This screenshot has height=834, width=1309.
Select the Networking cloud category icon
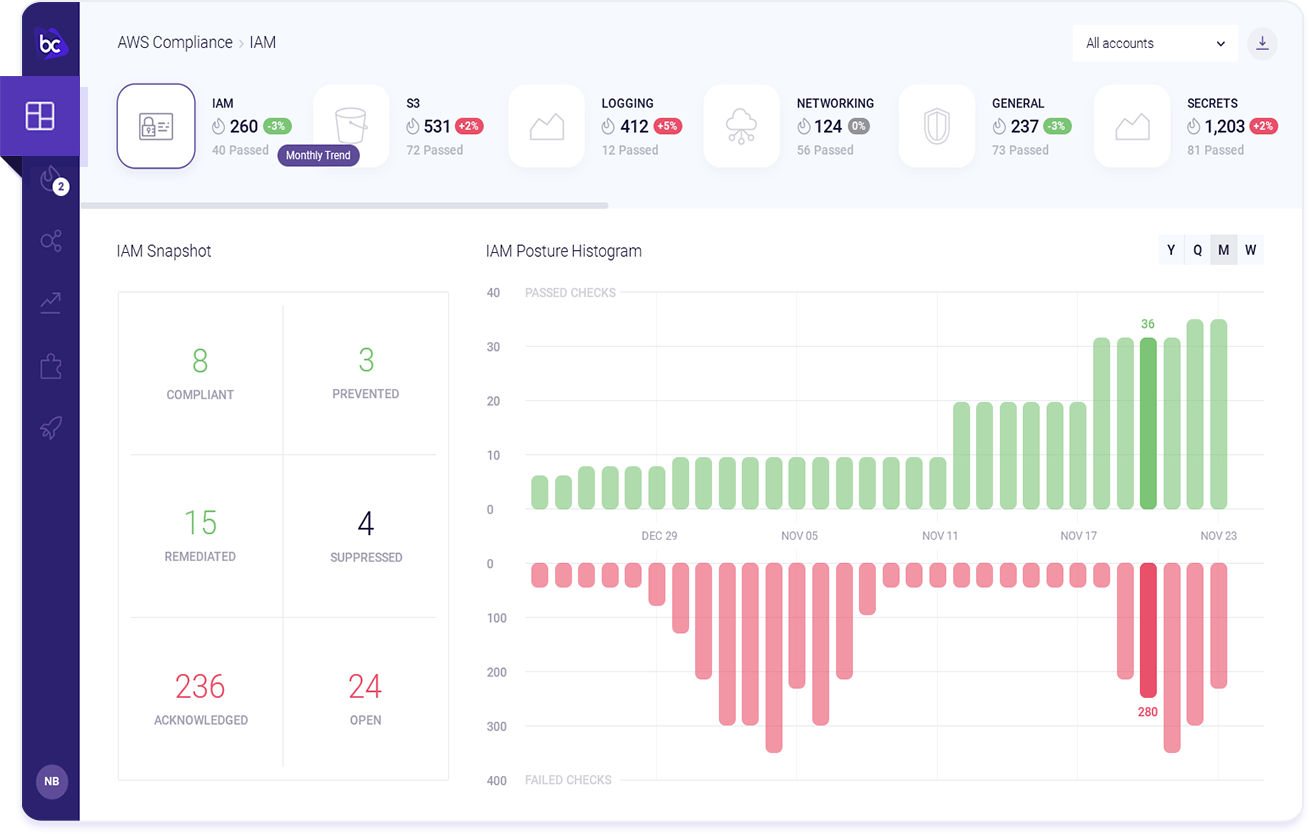tap(742, 126)
